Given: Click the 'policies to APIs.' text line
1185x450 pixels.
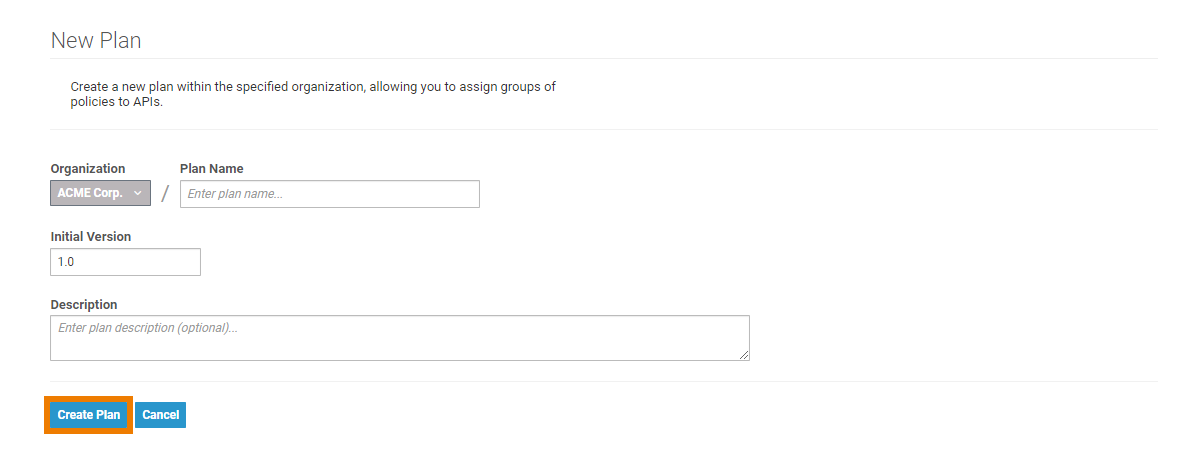Looking at the screenshot, I should [117, 102].
